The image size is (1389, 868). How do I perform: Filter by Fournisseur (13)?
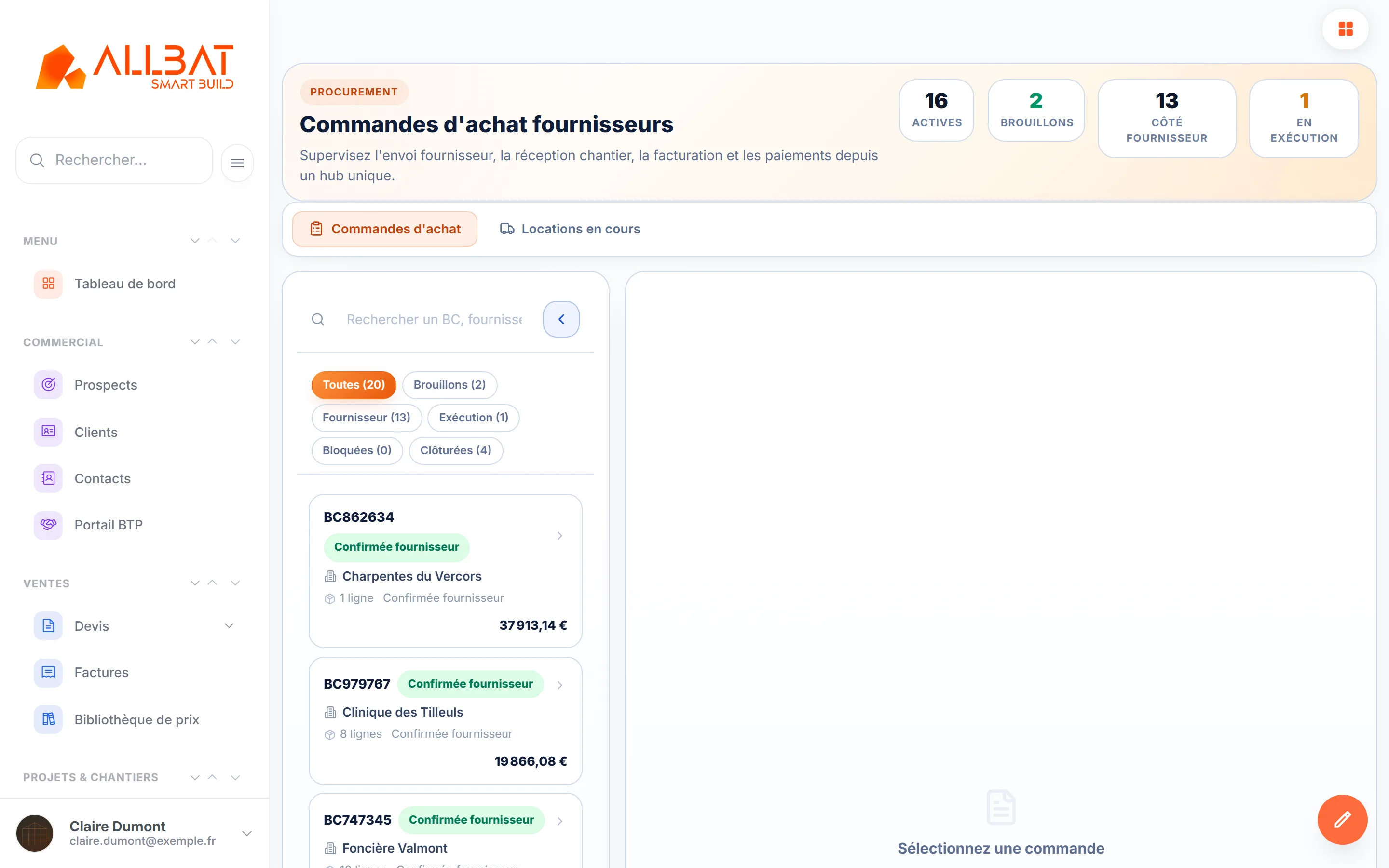pyautogui.click(x=366, y=417)
